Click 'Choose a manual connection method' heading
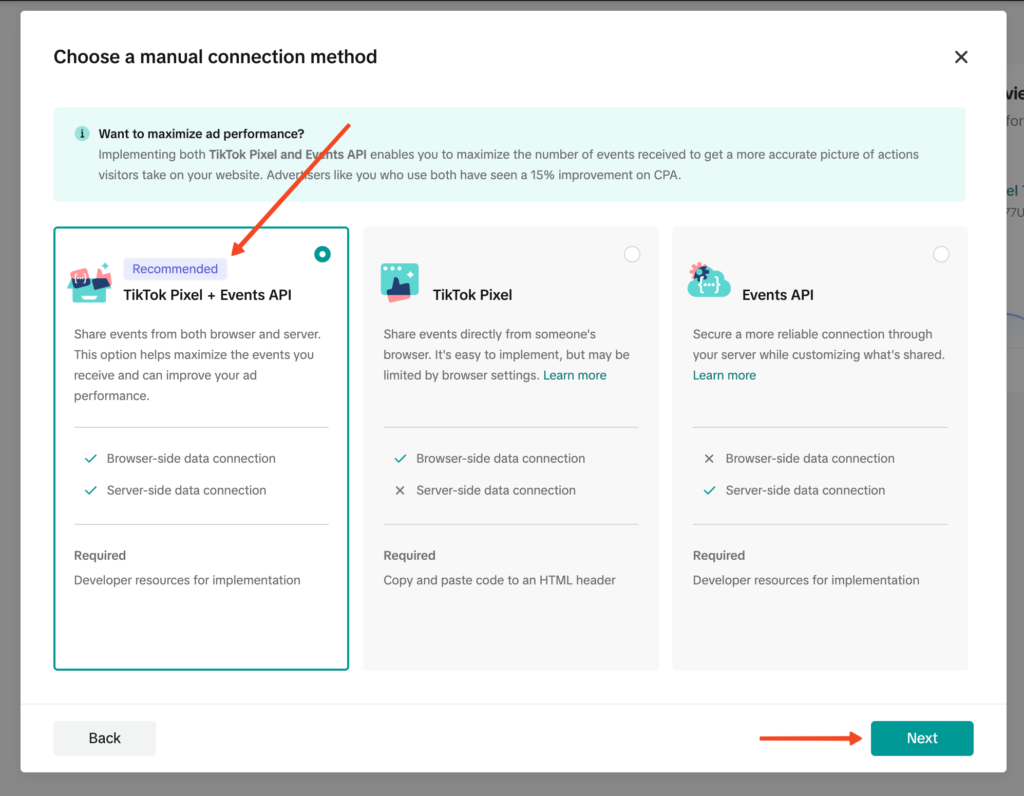Screen dimensions: 1024x796 [216, 57]
